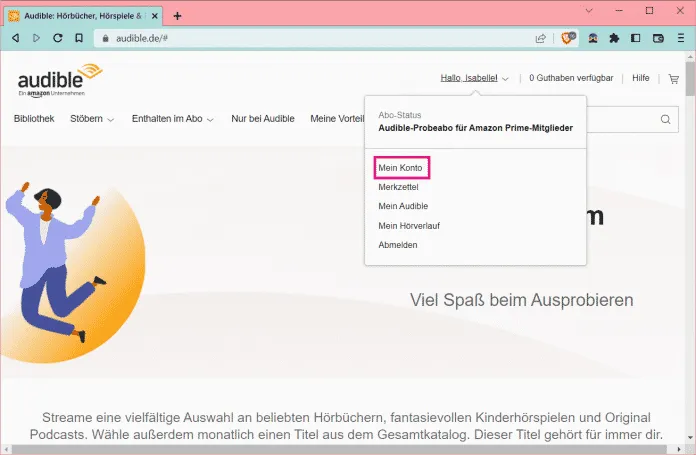Open a new tab with plus icon

[177, 16]
